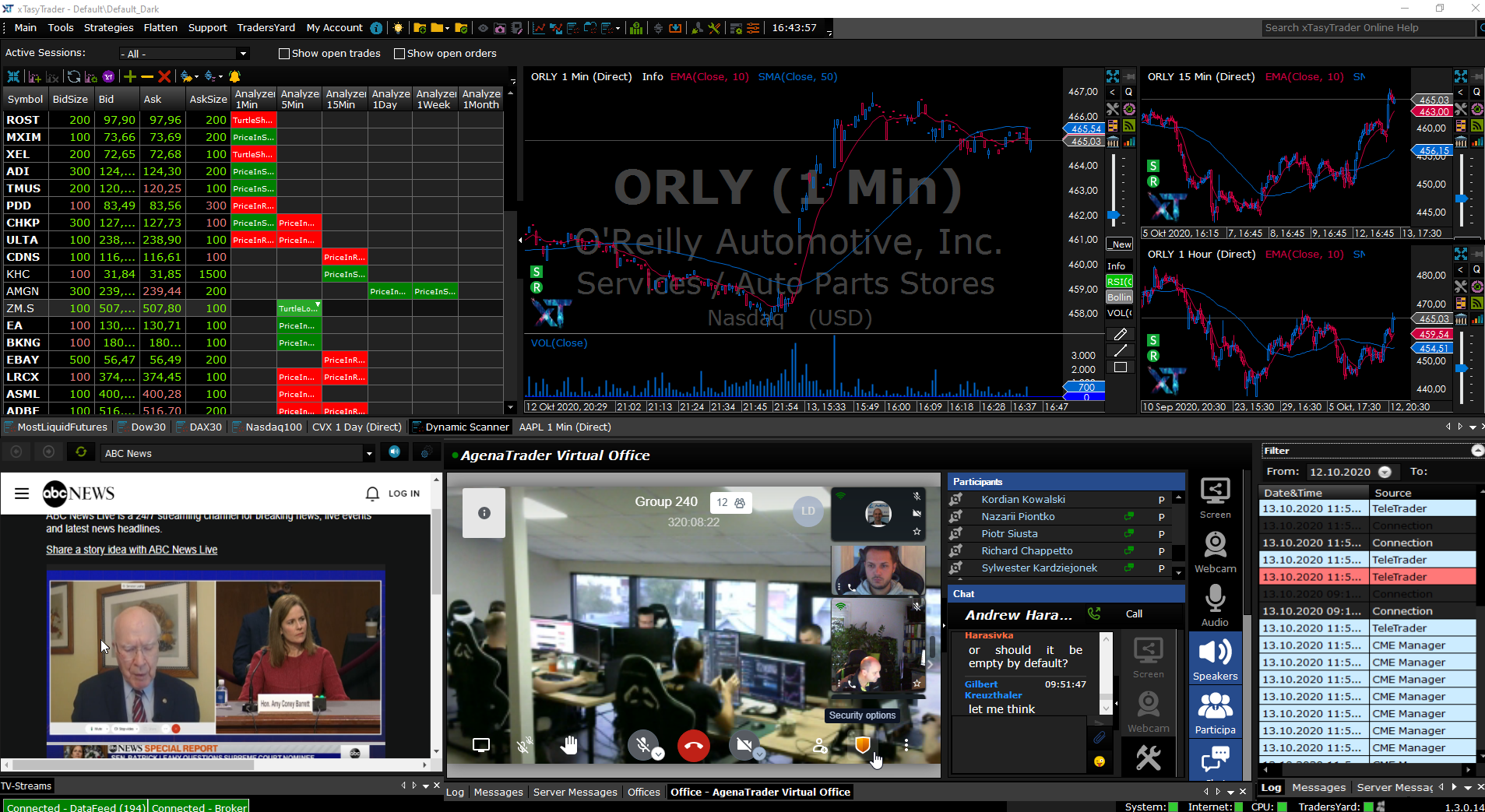Image resolution: width=1485 pixels, height=812 pixels.
Task: Click the _New button beside chart
Action: (1120, 244)
